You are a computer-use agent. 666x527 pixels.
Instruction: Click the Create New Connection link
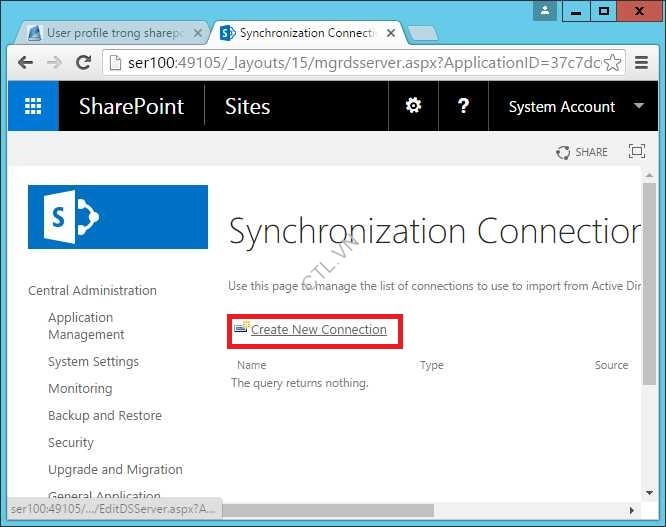[x=318, y=330]
